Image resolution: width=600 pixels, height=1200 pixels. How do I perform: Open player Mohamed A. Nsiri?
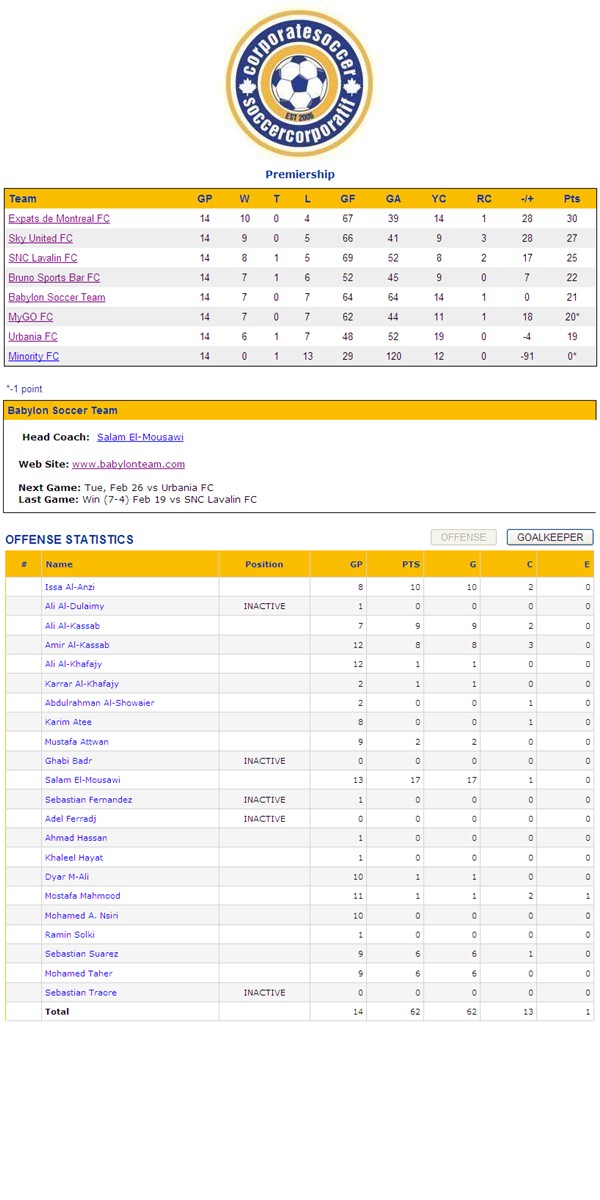click(x=81, y=916)
